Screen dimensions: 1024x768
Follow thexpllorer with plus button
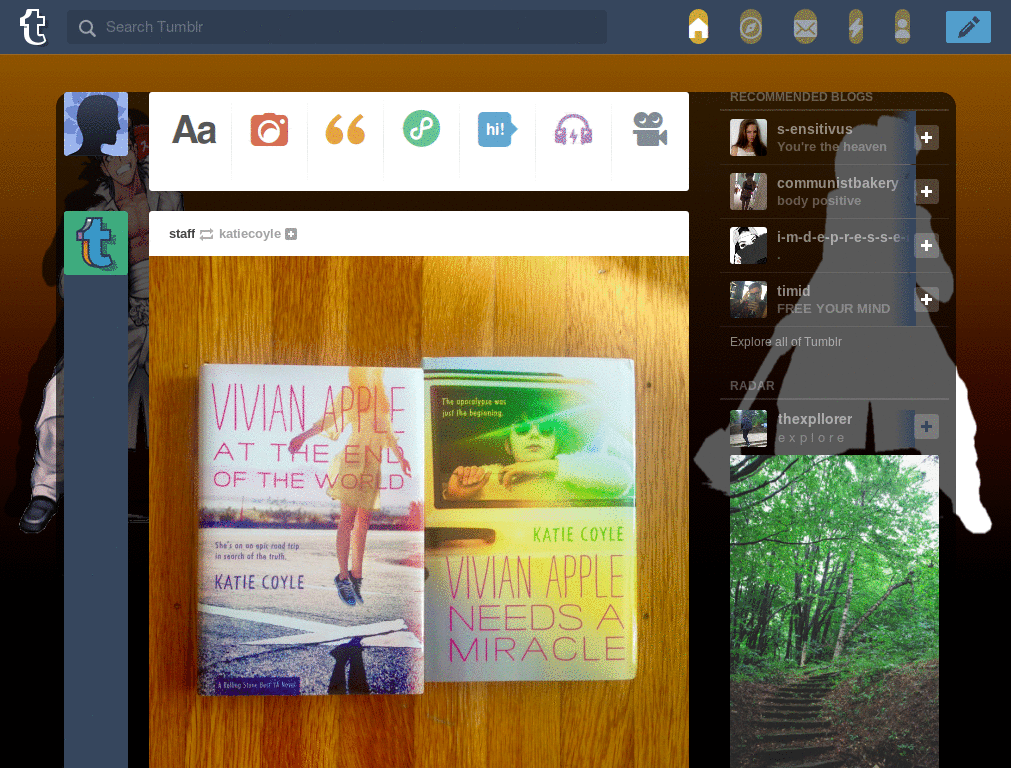926,427
